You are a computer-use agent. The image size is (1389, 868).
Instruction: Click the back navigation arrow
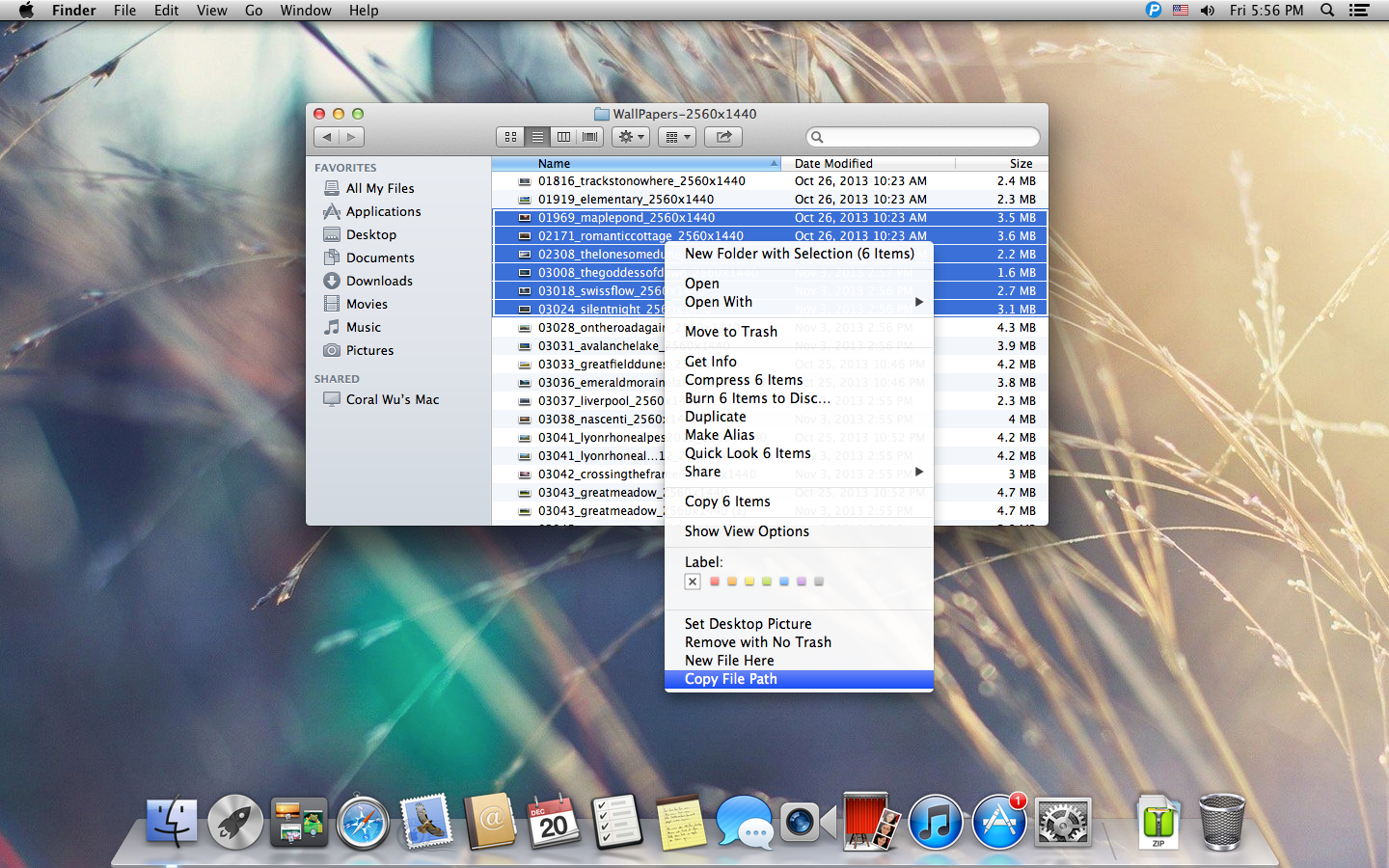click(x=327, y=136)
